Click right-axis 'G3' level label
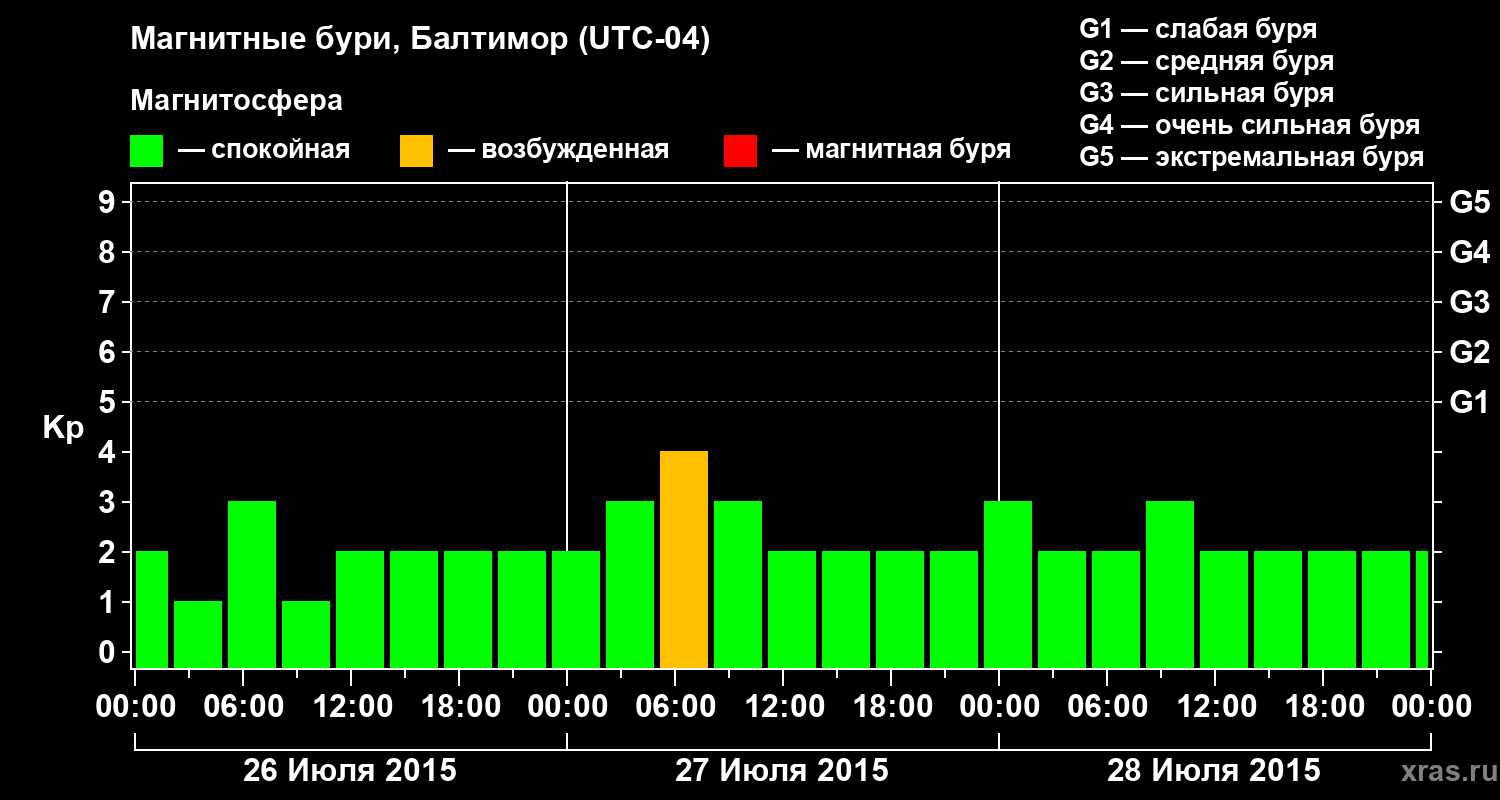1500x800 pixels. pos(1469,302)
